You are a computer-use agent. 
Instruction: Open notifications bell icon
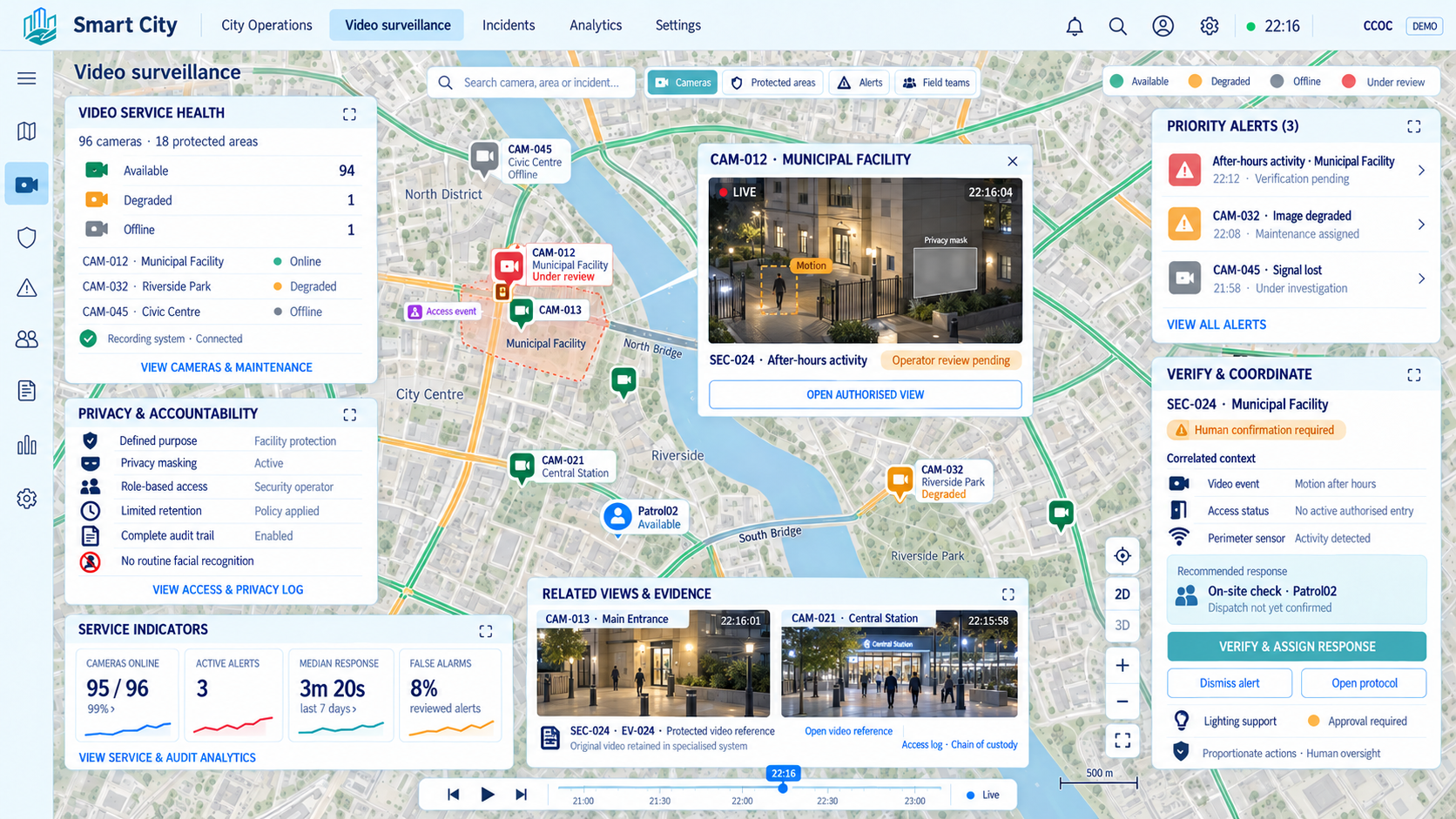[x=1075, y=26]
